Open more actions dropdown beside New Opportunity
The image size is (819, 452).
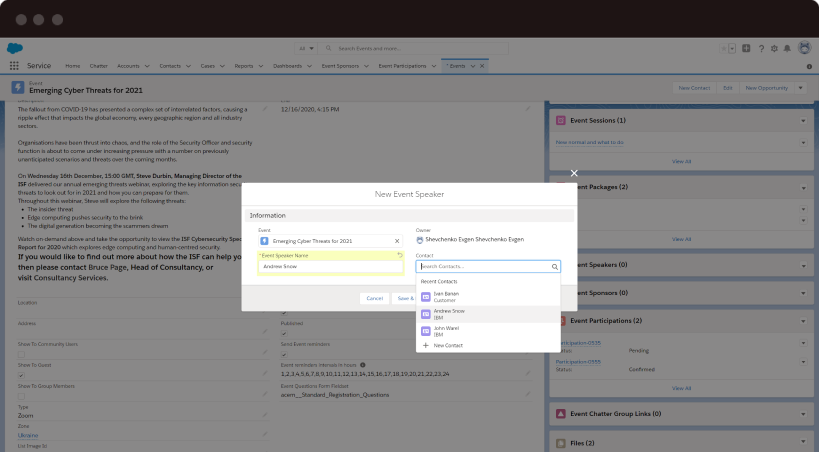point(801,88)
